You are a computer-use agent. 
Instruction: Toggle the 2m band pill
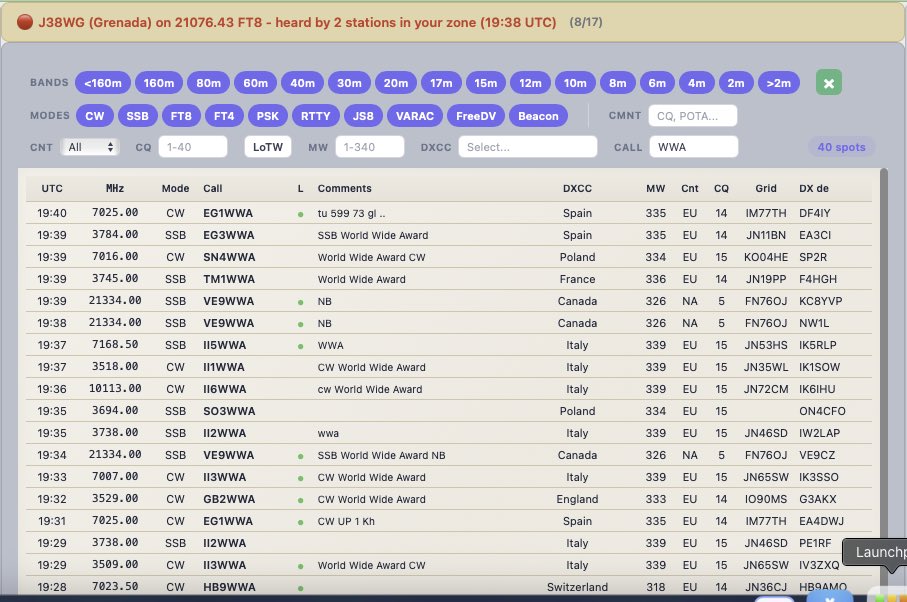tap(736, 83)
